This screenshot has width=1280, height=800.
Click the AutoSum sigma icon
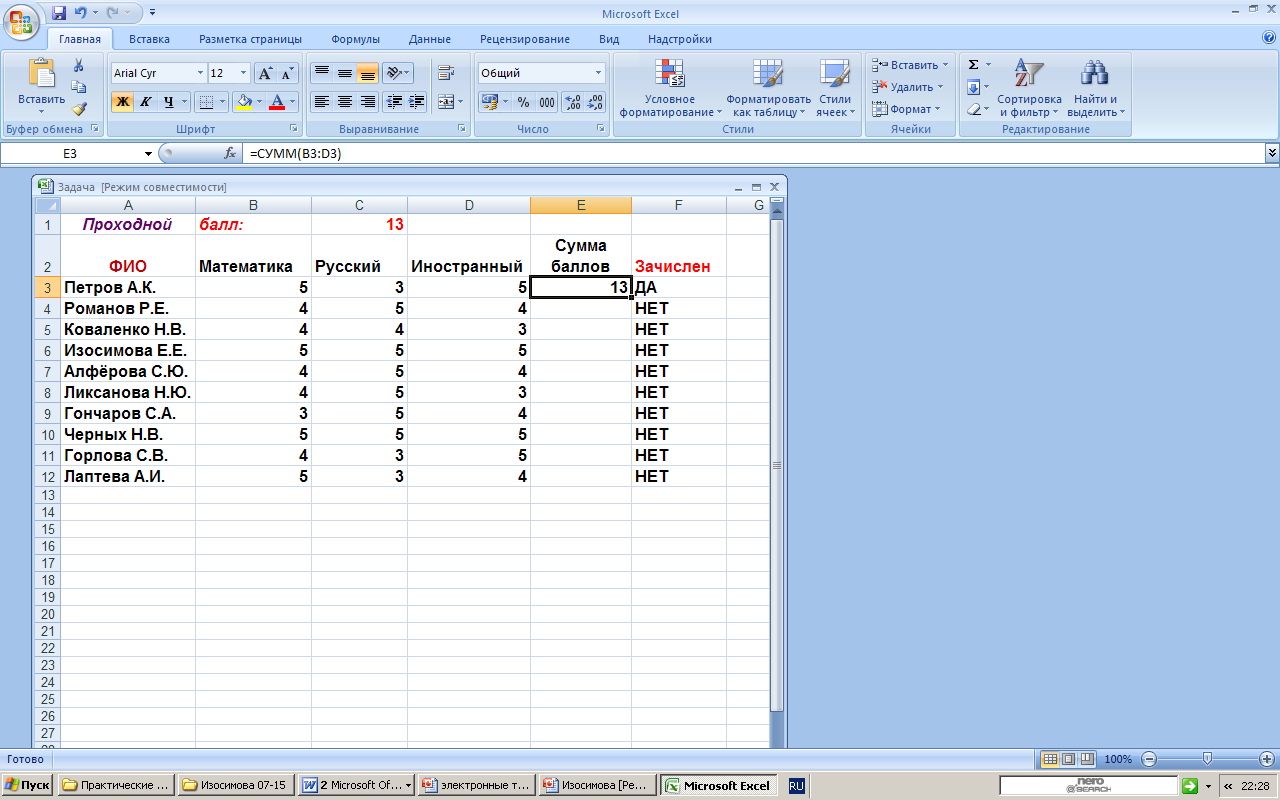click(973, 65)
